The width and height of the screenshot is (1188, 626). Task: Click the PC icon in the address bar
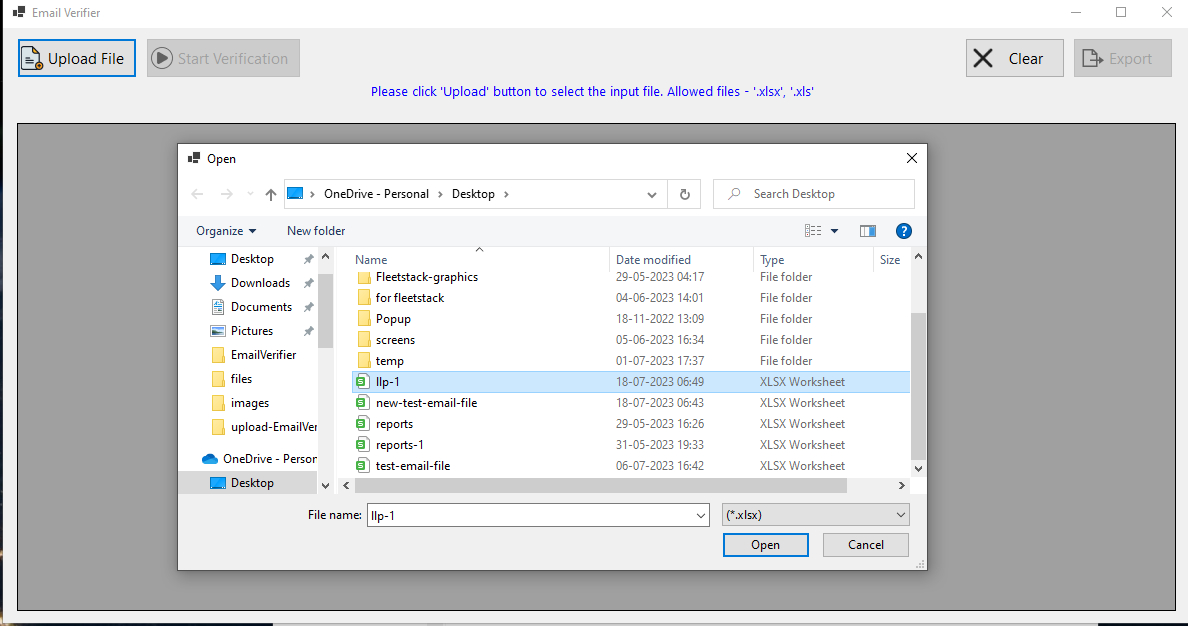point(295,194)
